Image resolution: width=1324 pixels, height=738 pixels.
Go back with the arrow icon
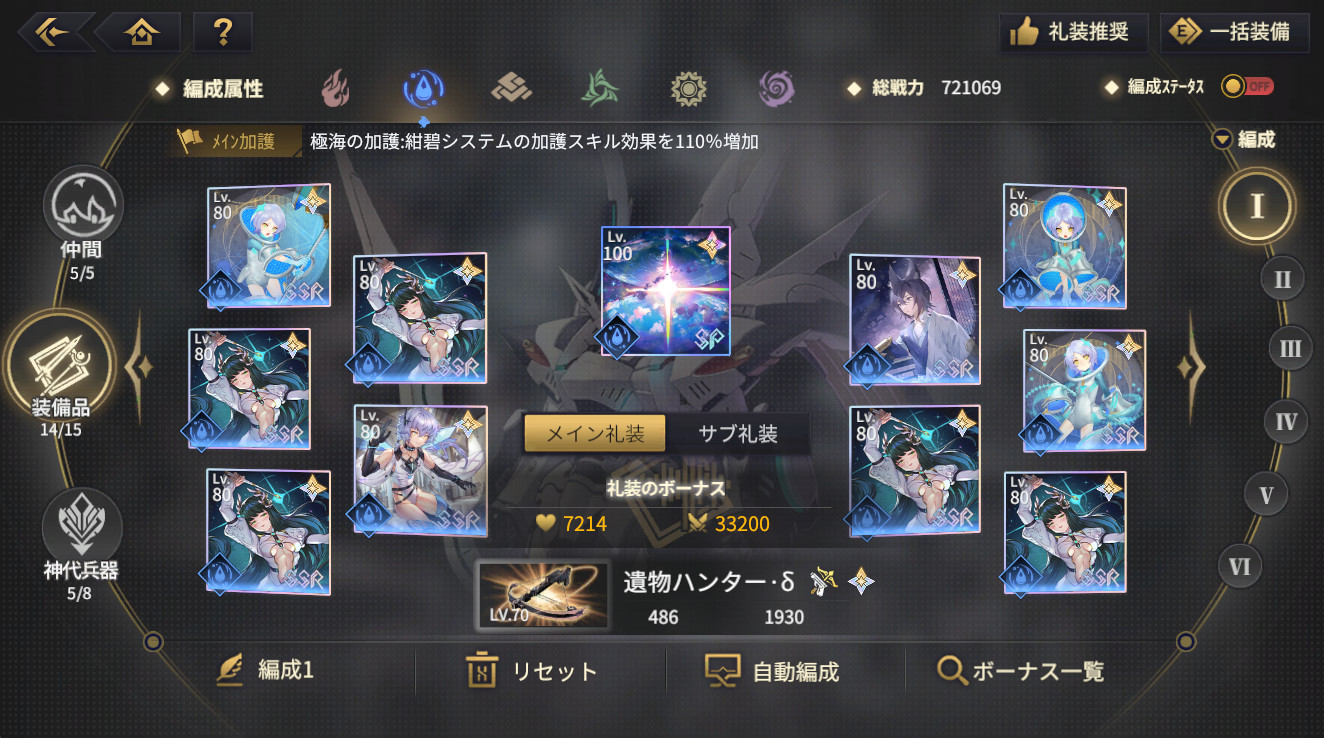[55, 32]
